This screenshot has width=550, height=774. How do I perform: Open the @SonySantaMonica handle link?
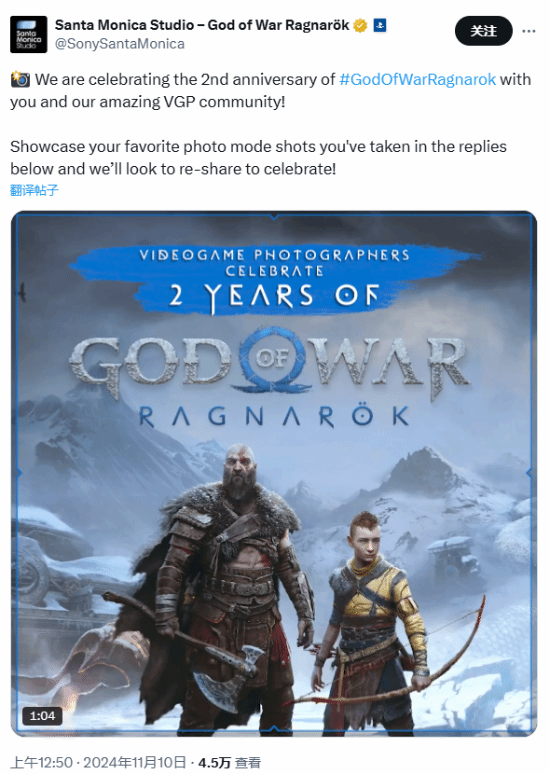120,44
